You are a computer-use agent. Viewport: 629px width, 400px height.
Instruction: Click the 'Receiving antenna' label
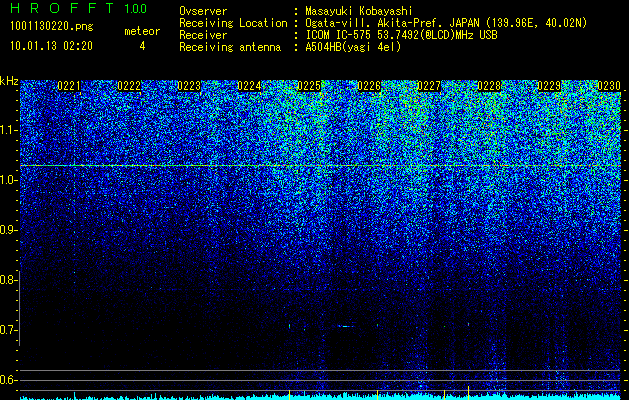pos(230,47)
